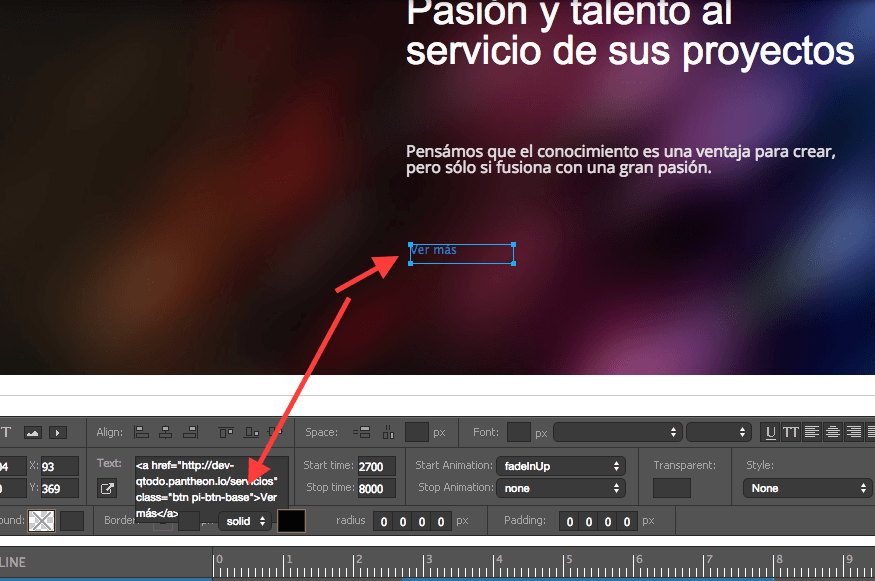Open the Stop Animation dropdown
Screen dimensions: 875x581
tap(560, 488)
